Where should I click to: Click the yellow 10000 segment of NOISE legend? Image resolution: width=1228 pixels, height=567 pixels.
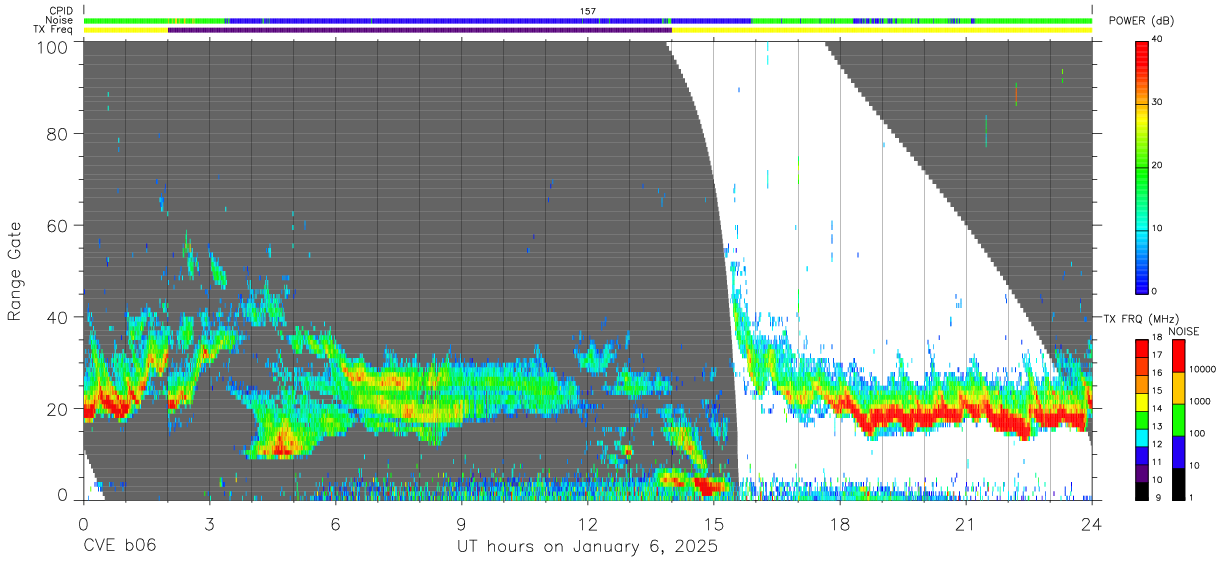tap(1177, 388)
